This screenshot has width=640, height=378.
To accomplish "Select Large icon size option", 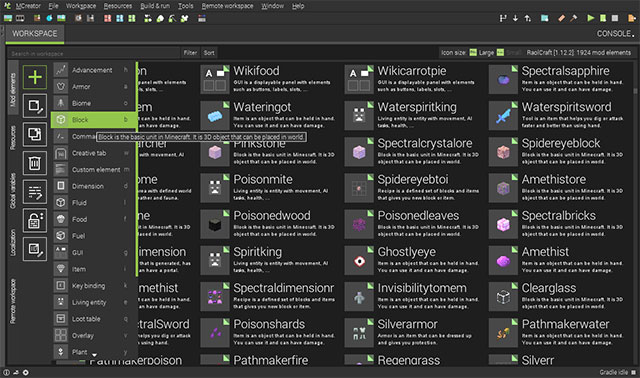I will (482, 53).
